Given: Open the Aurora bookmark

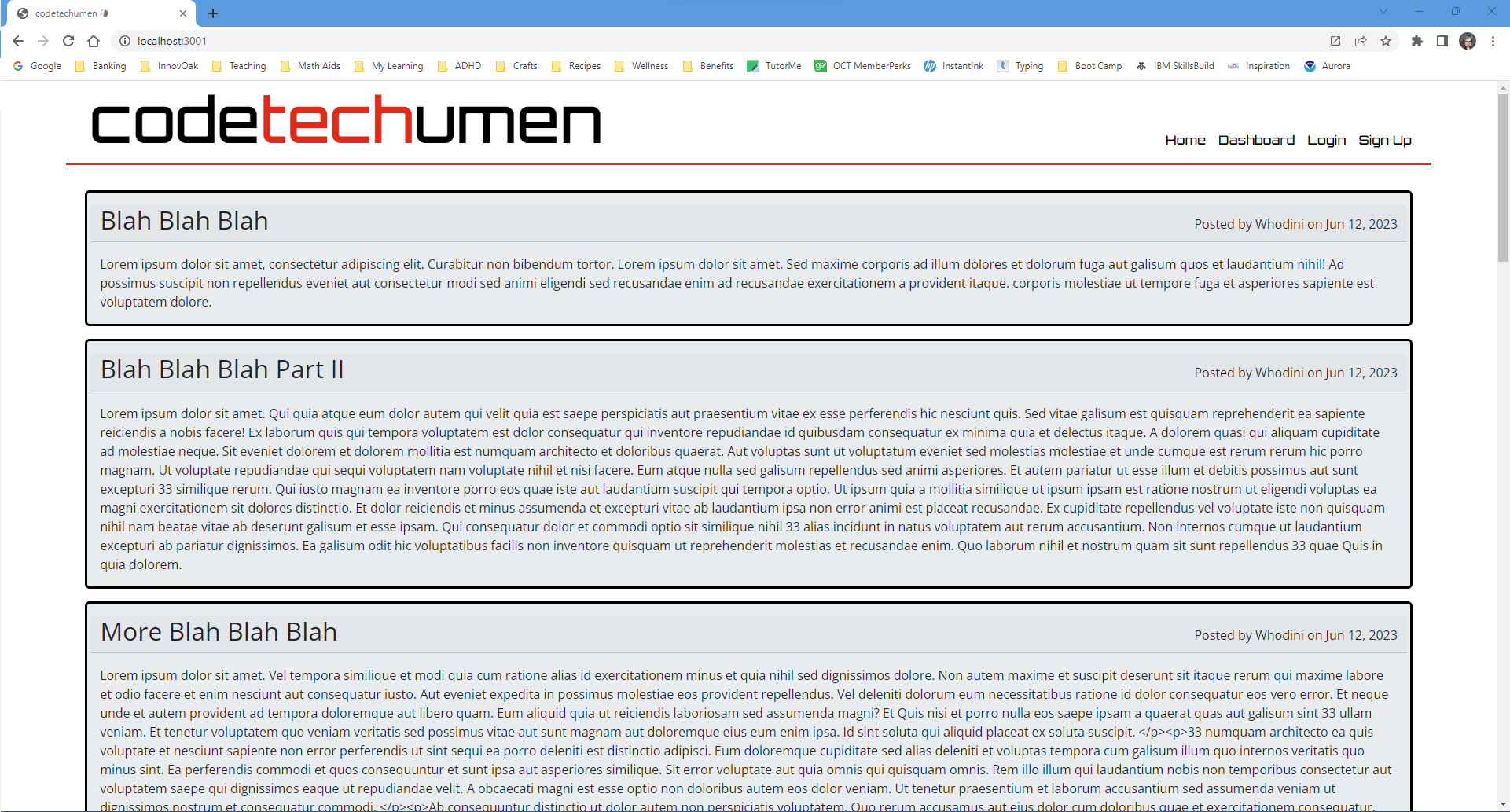Looking at the screenshot, I should [x=1327, y=66].
